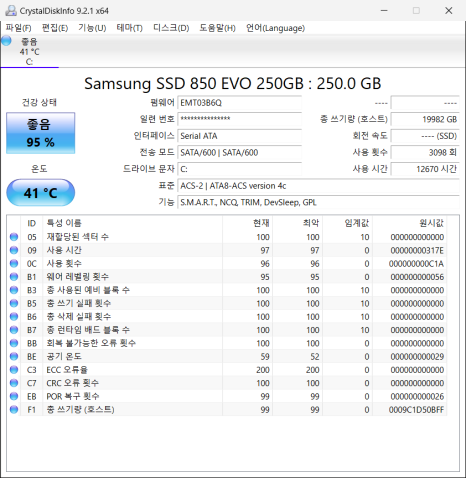Screen dimensions: 466x478
Task: Open the 언어(Language) menu
Action: point(275,28)
